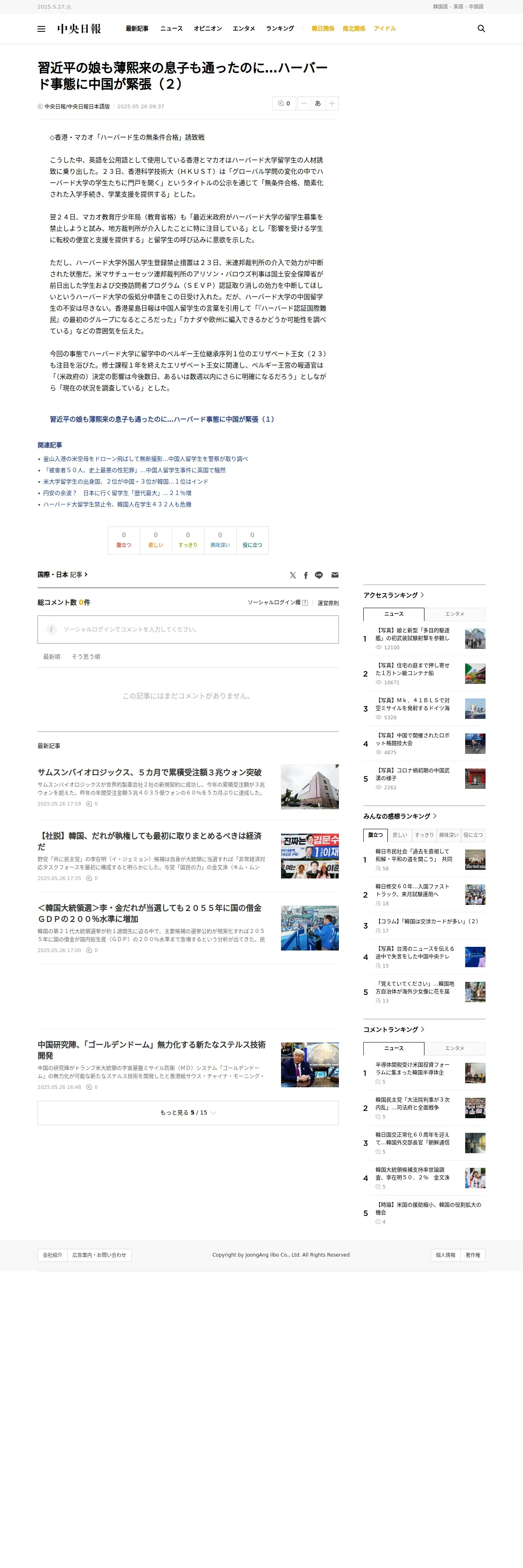This screenshot has height=1568, width=523.
Task: Share the article by email envelope icon
Action: pos(335,575)
